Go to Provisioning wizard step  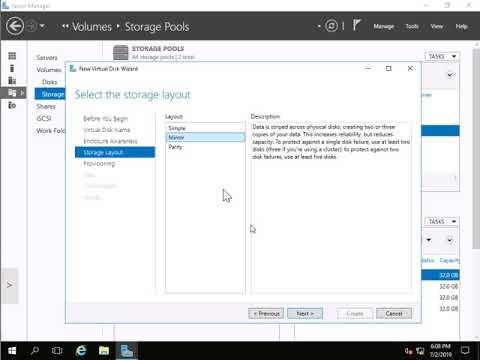[99, 164]
